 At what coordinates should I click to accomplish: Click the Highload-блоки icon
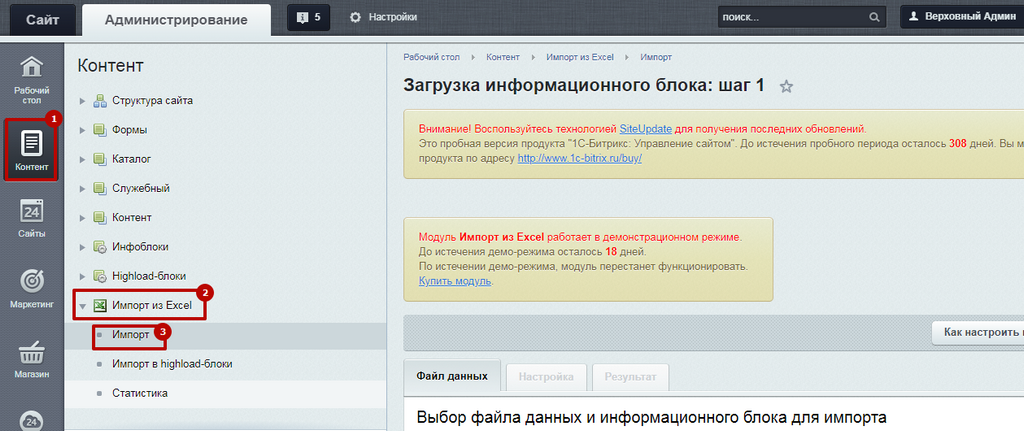(x=99, y=276)
